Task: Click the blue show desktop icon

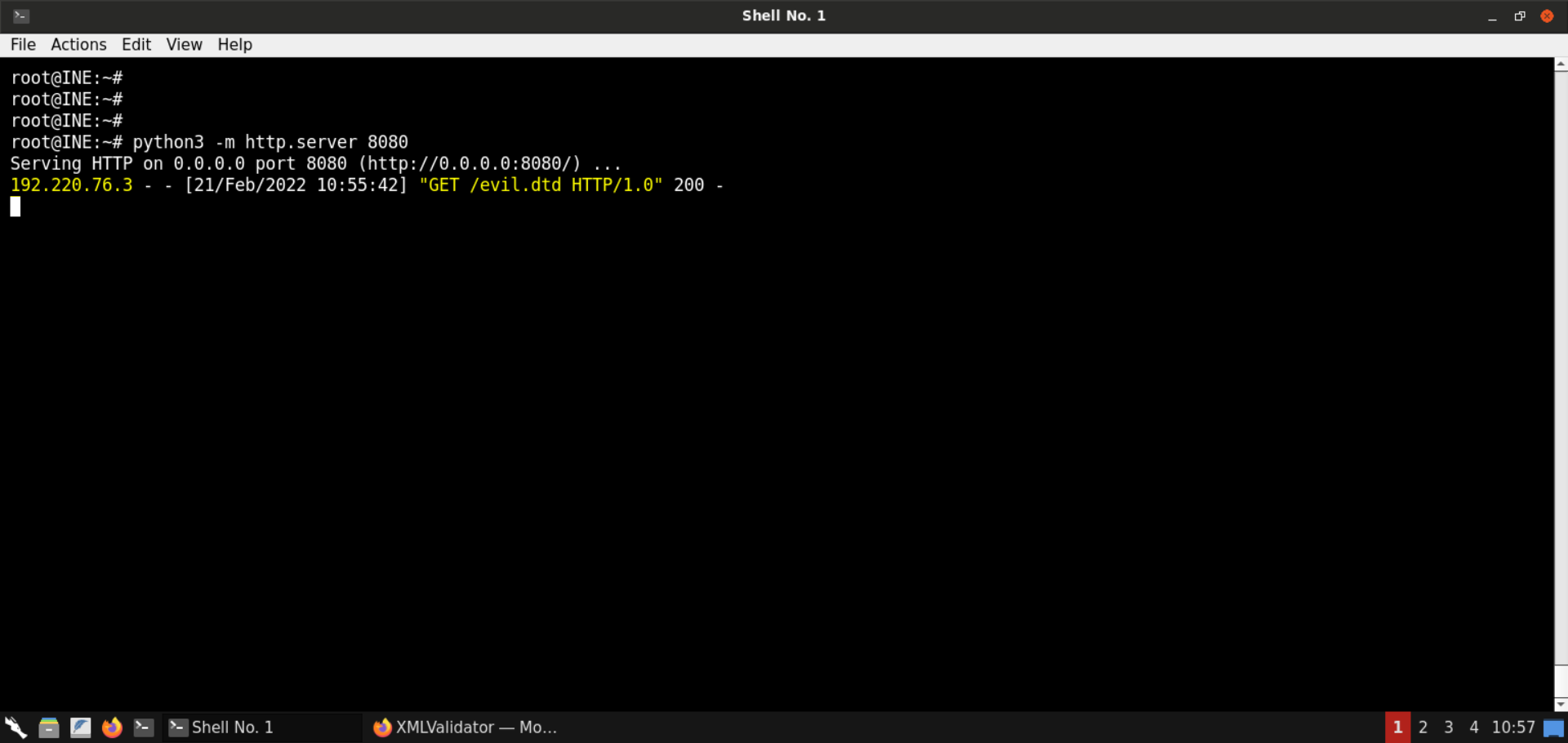Action: click(1553, 727)
